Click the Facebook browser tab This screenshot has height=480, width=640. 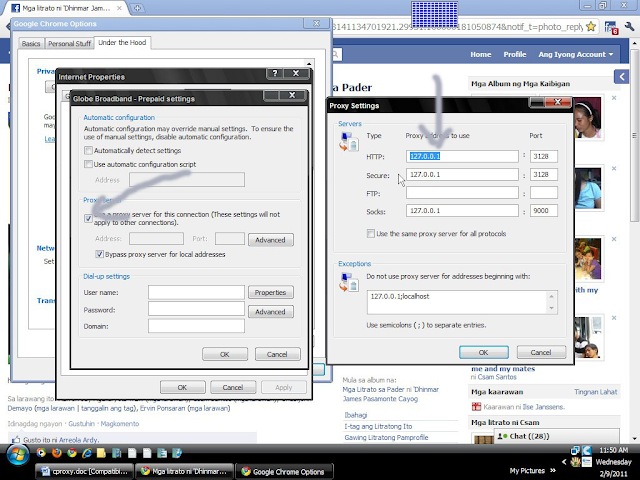65,8
